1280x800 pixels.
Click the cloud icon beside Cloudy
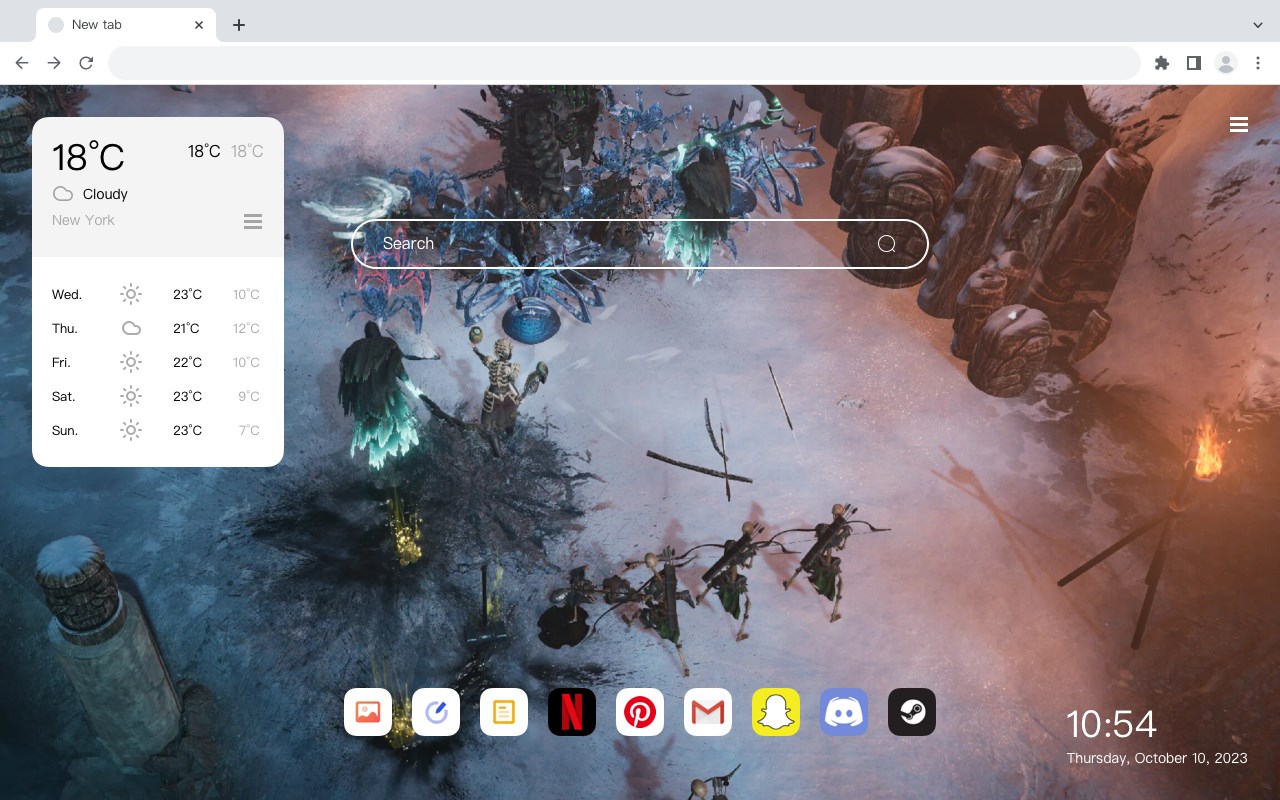62,194
